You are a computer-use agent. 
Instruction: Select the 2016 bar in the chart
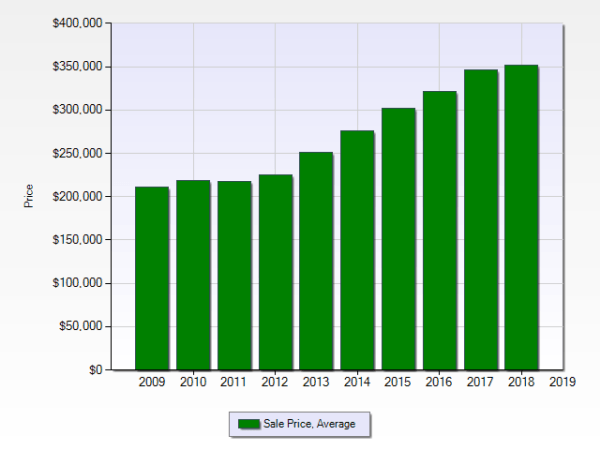click(440, 231)
